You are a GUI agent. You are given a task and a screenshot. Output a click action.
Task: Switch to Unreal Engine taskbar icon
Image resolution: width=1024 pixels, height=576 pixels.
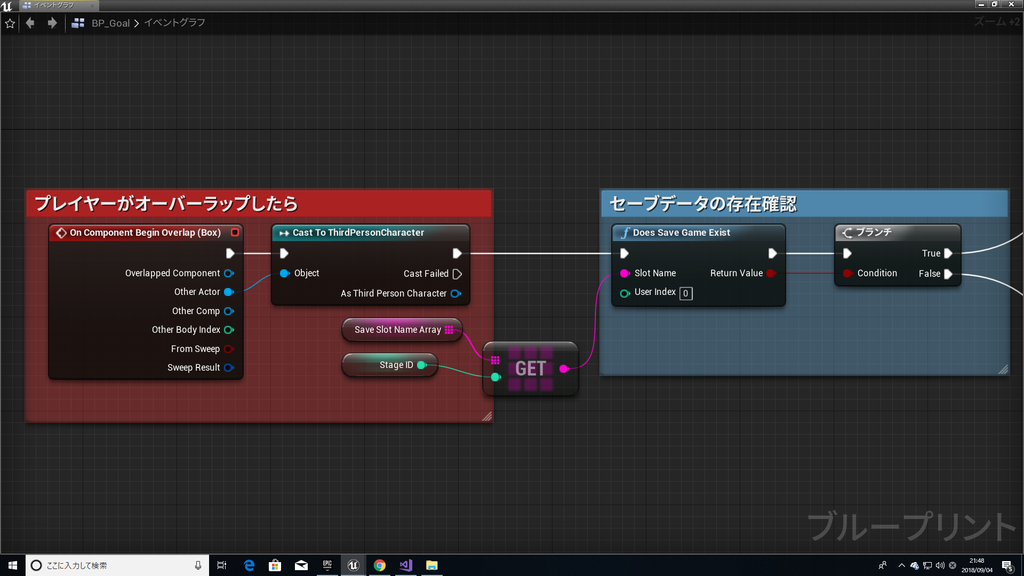353,566
